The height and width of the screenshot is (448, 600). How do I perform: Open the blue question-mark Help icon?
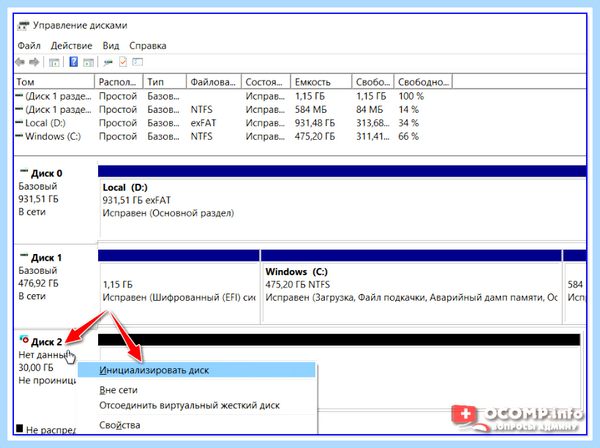pos(73,62)
